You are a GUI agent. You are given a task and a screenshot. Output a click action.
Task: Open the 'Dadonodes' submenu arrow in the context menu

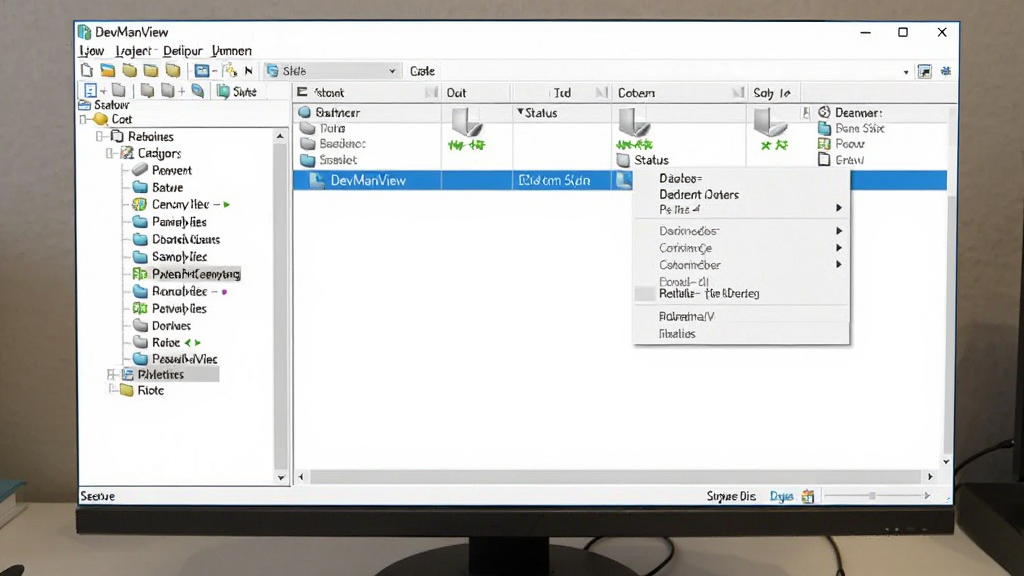coord(839,231)
